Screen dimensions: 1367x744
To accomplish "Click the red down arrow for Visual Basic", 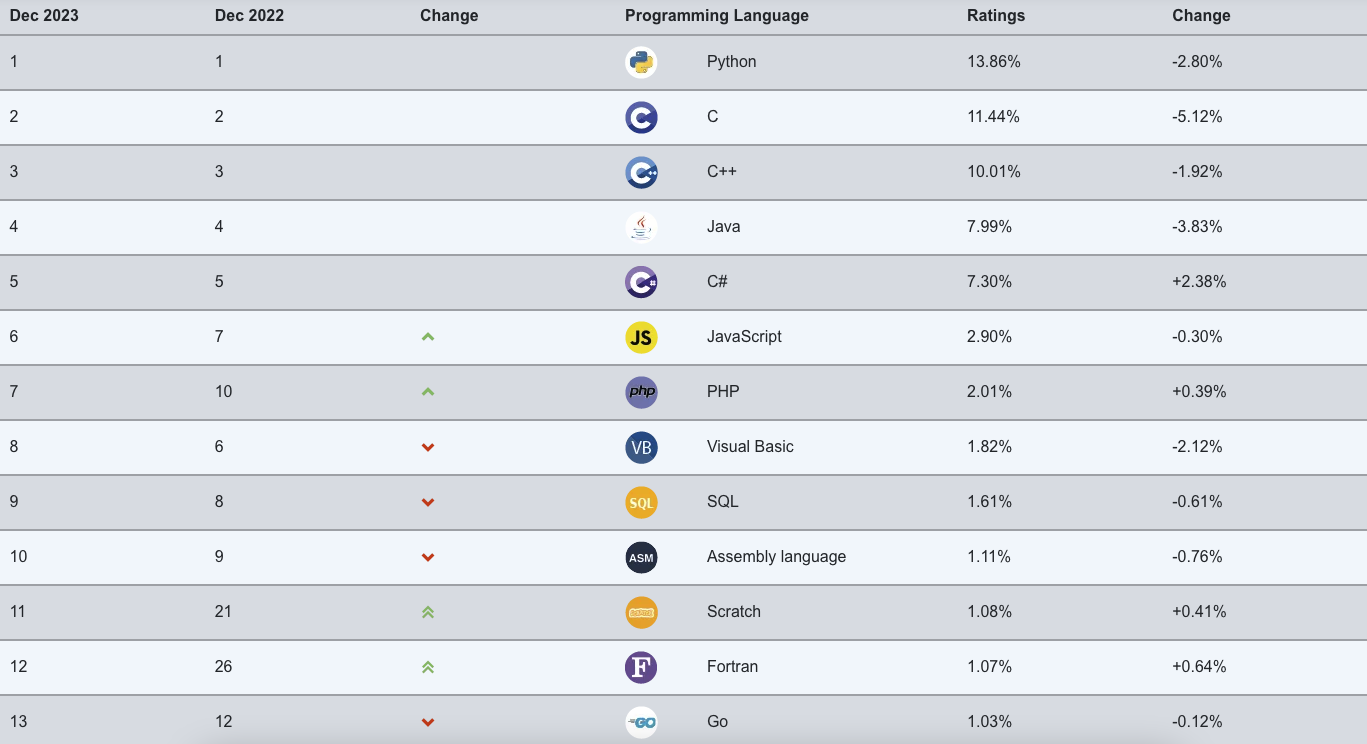I will tap(428, 447).
